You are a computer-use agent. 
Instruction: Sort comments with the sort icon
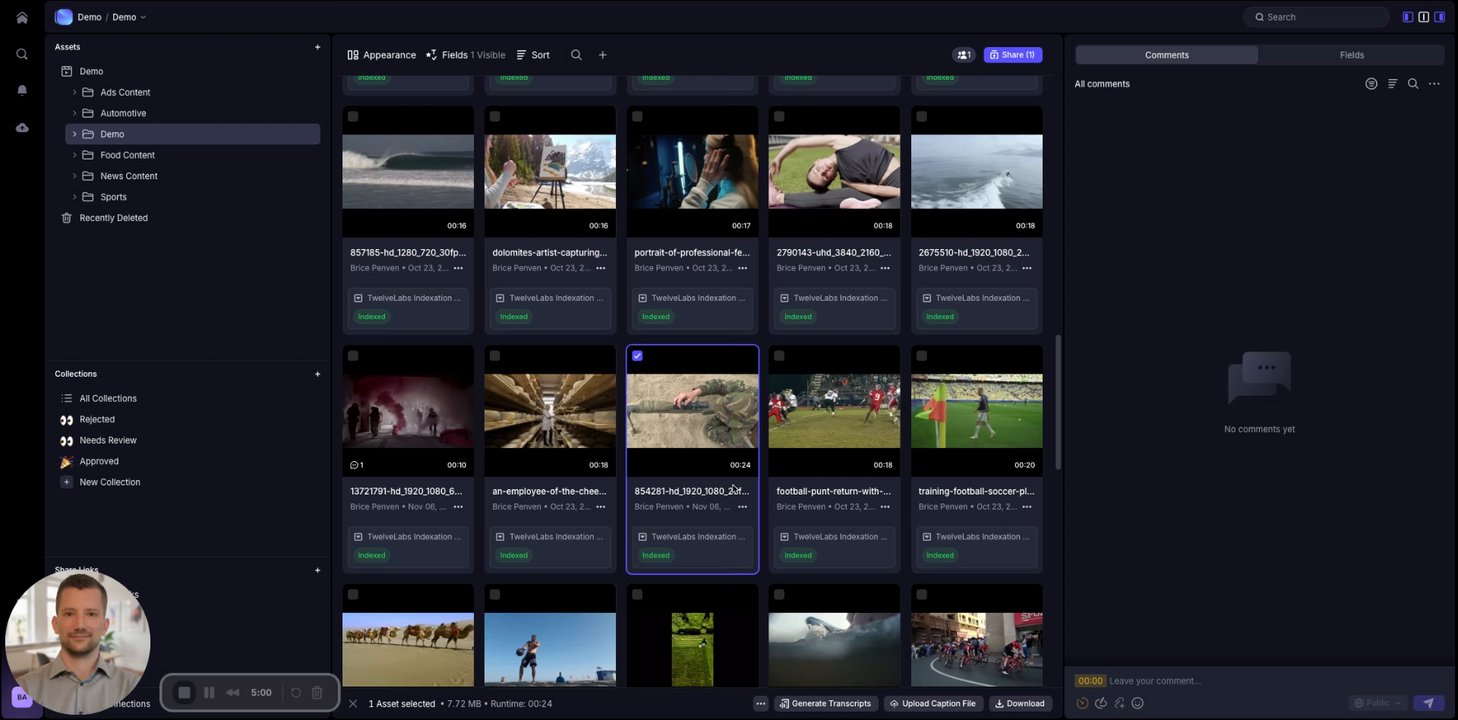[1393, 84]
